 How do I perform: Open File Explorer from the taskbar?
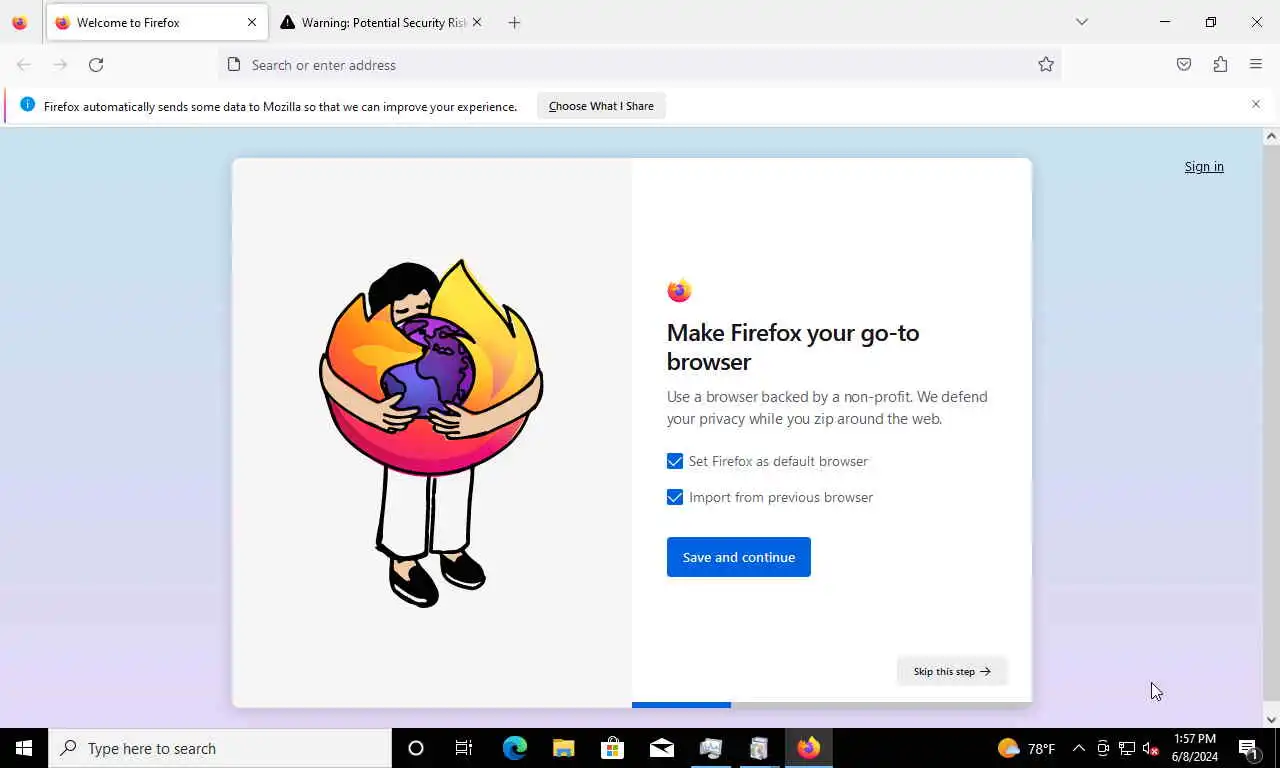(x=563, y=748)
